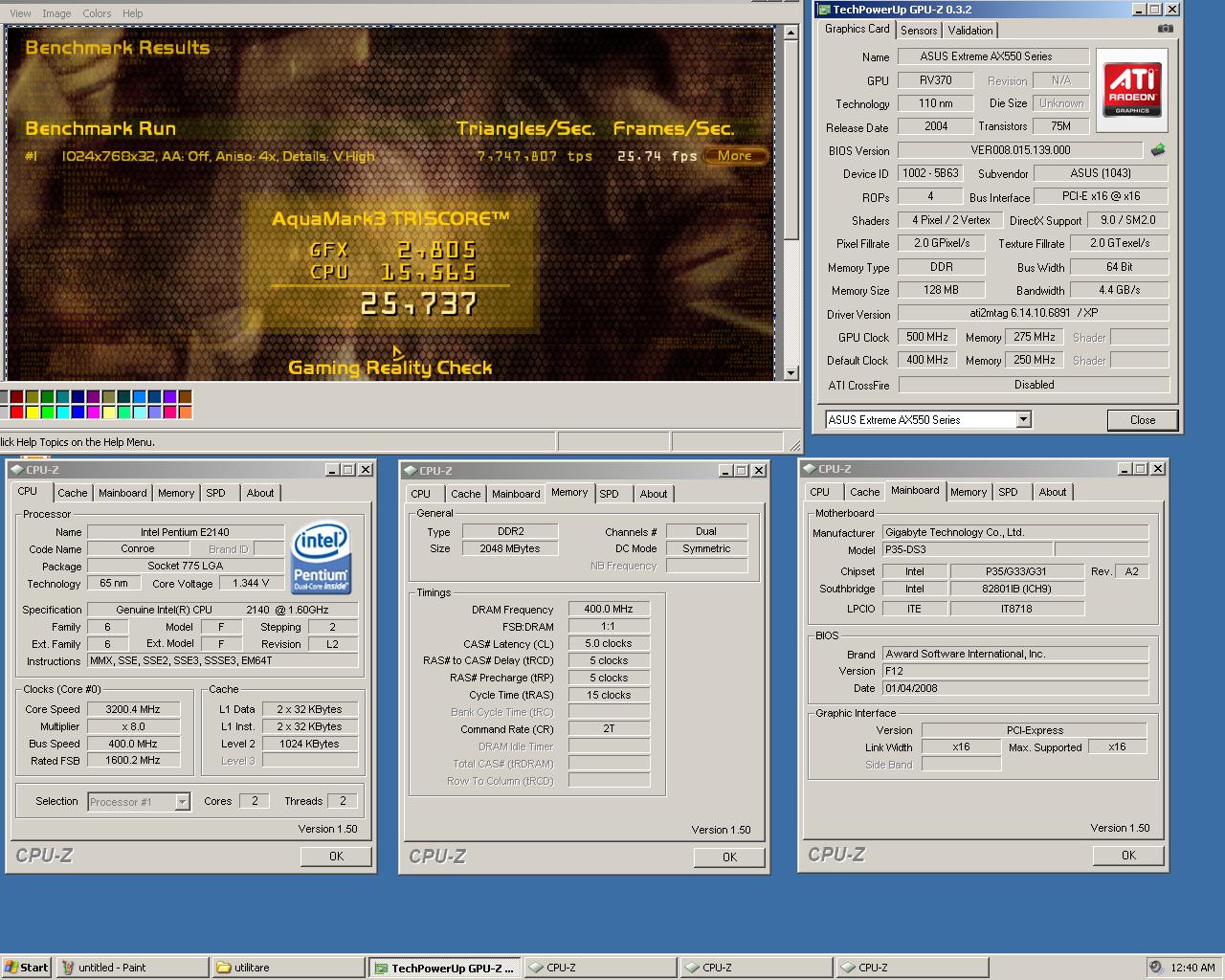Click OK in the CPU-Z CPU tab window

pyautogui.click(x=336, y=857)
